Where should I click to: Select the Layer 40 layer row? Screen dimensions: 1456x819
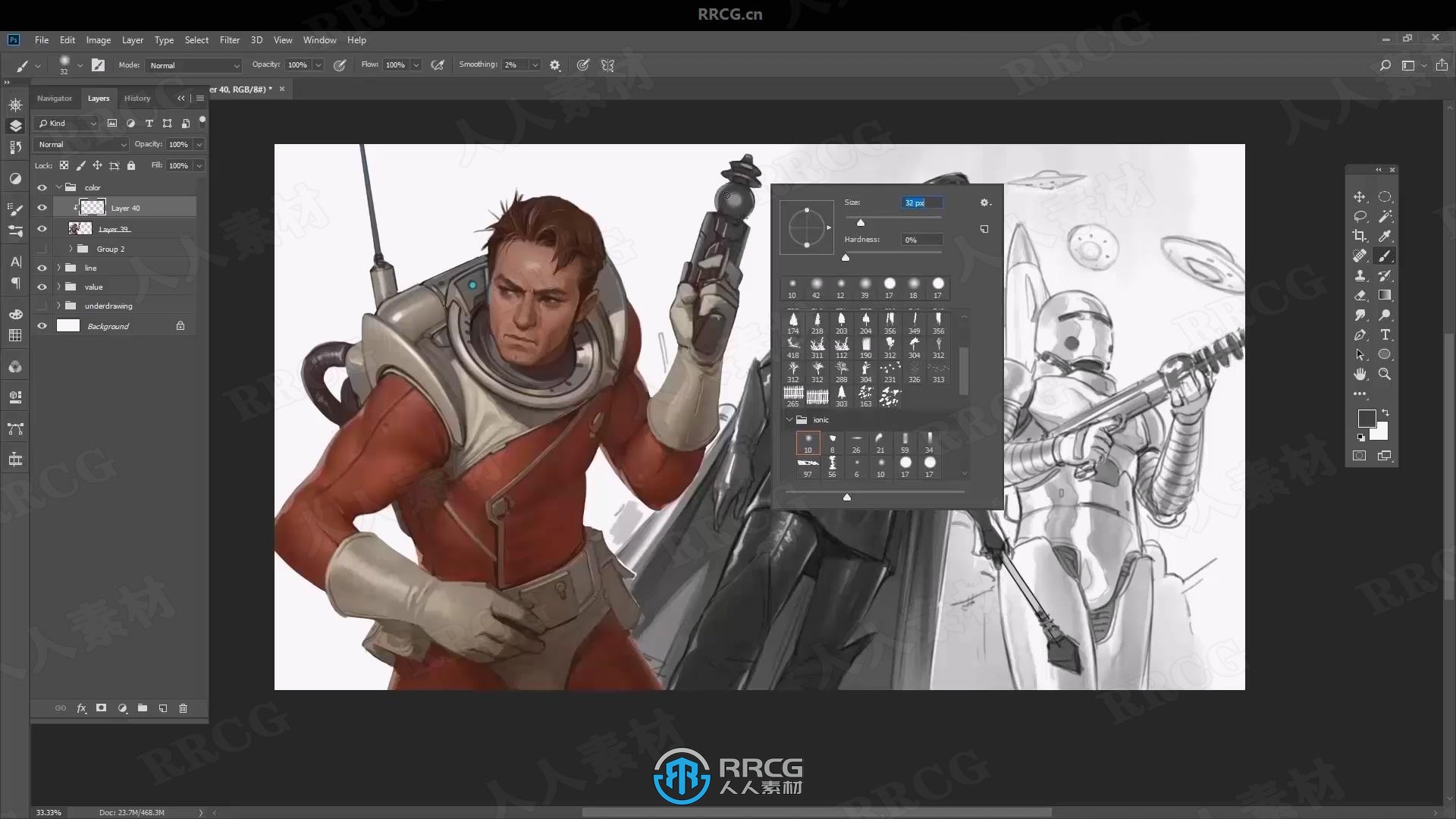(x=125, y=208)
